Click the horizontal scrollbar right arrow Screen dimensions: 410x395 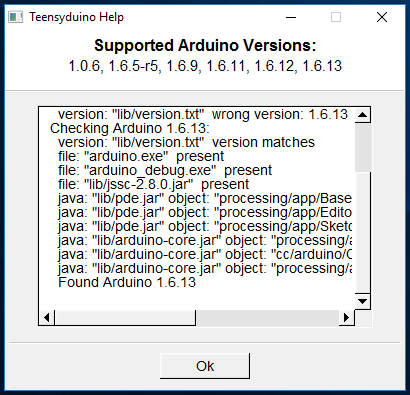347,318
